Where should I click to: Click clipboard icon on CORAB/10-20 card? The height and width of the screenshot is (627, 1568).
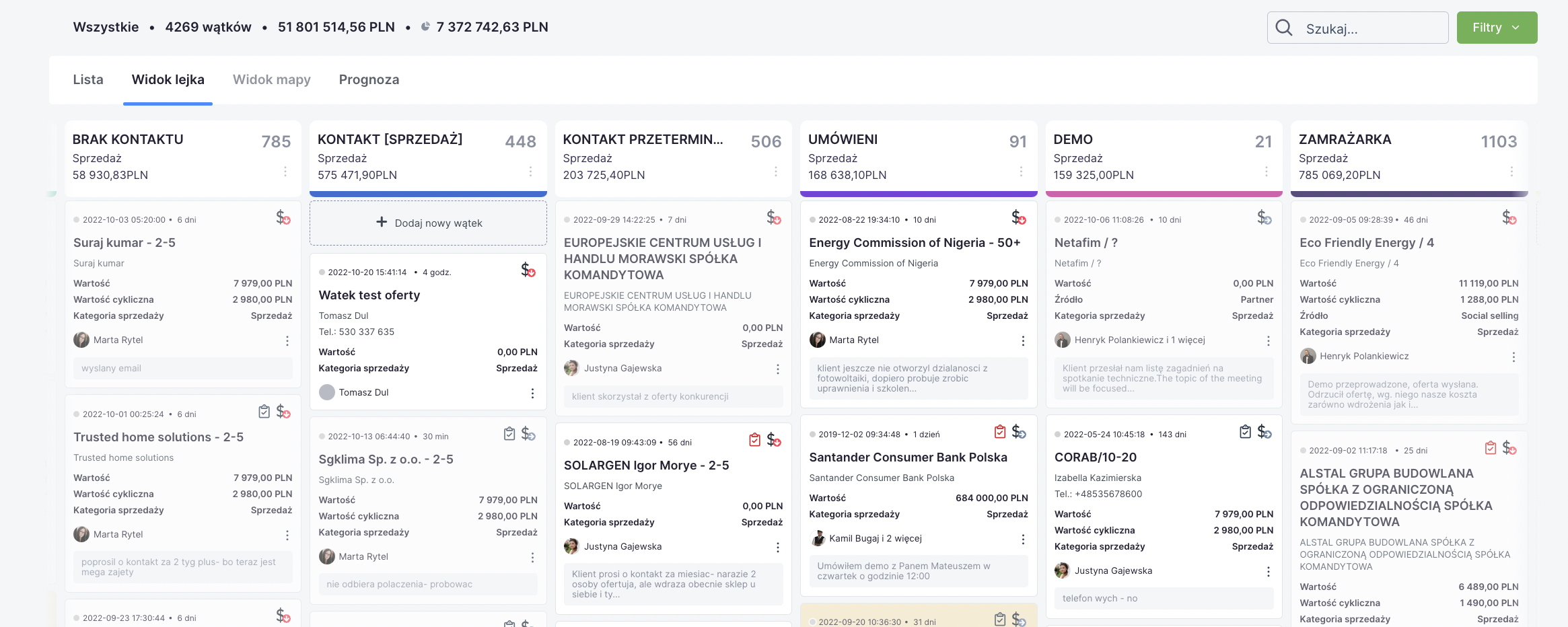(x=1245, y=432)
